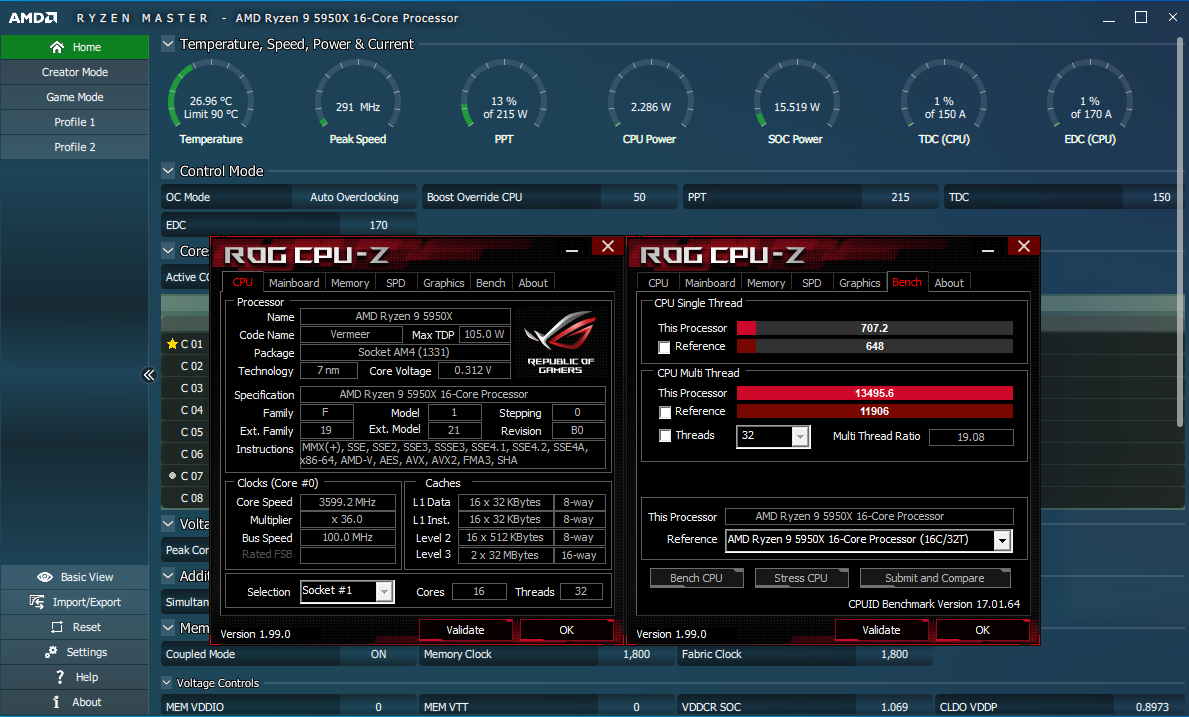Select Profile 2 in sidebar
Image resolution: width=1189 pixels, height=717 pixels.
click(74, 147)
